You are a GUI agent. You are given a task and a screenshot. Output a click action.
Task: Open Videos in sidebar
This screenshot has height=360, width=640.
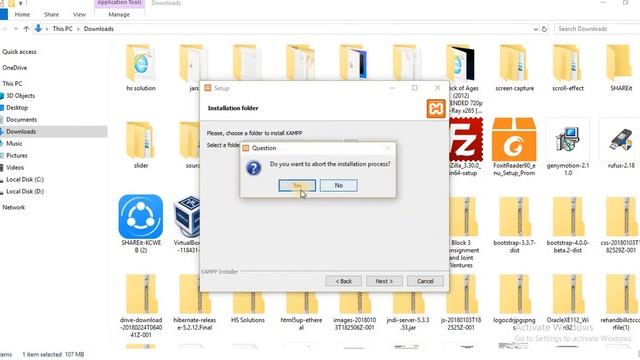[x=15, y=167]
